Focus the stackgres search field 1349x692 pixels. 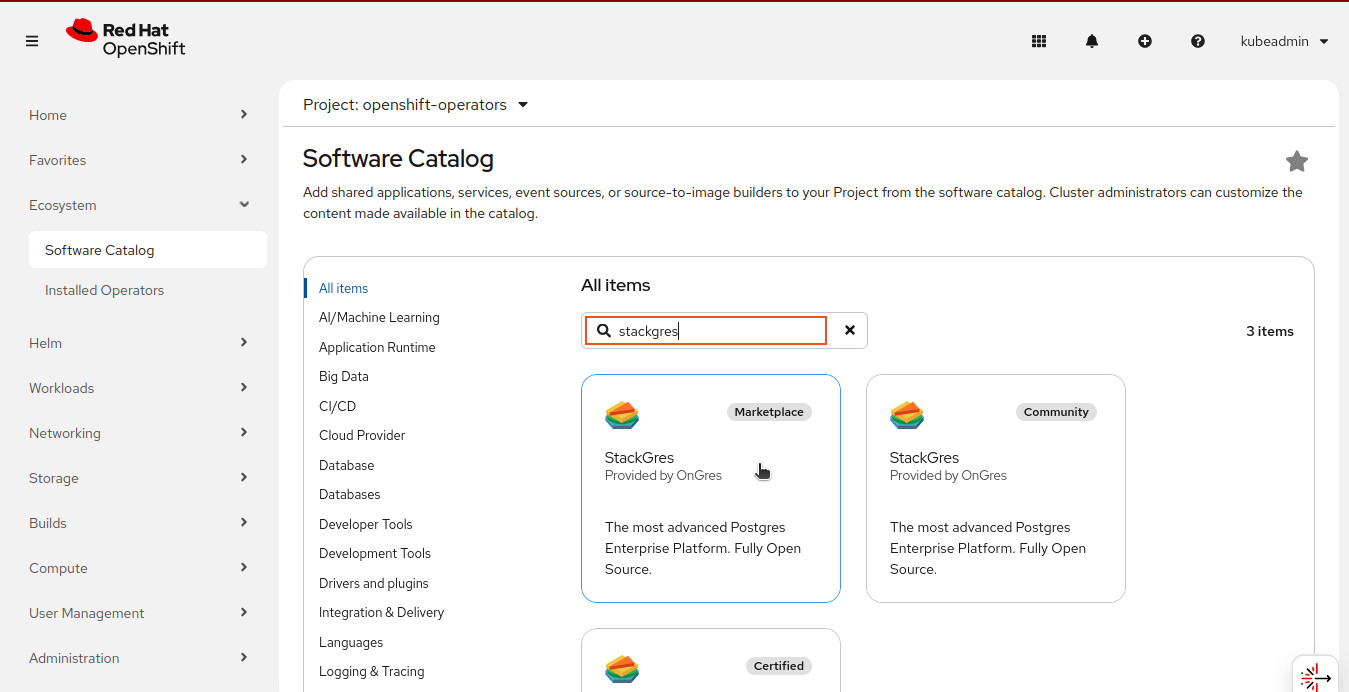click(x=706, y=330)
